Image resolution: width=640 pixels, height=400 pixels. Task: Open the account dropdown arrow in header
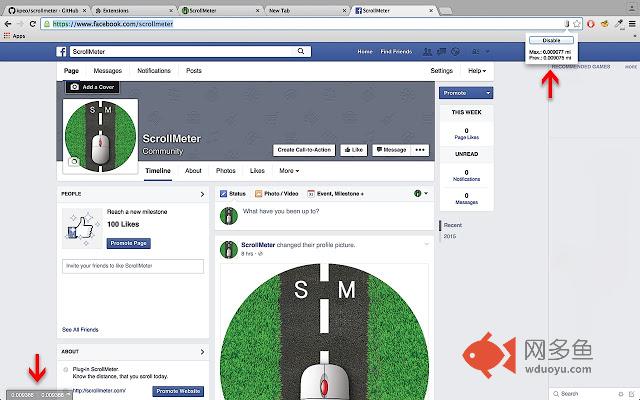[487, 51]
